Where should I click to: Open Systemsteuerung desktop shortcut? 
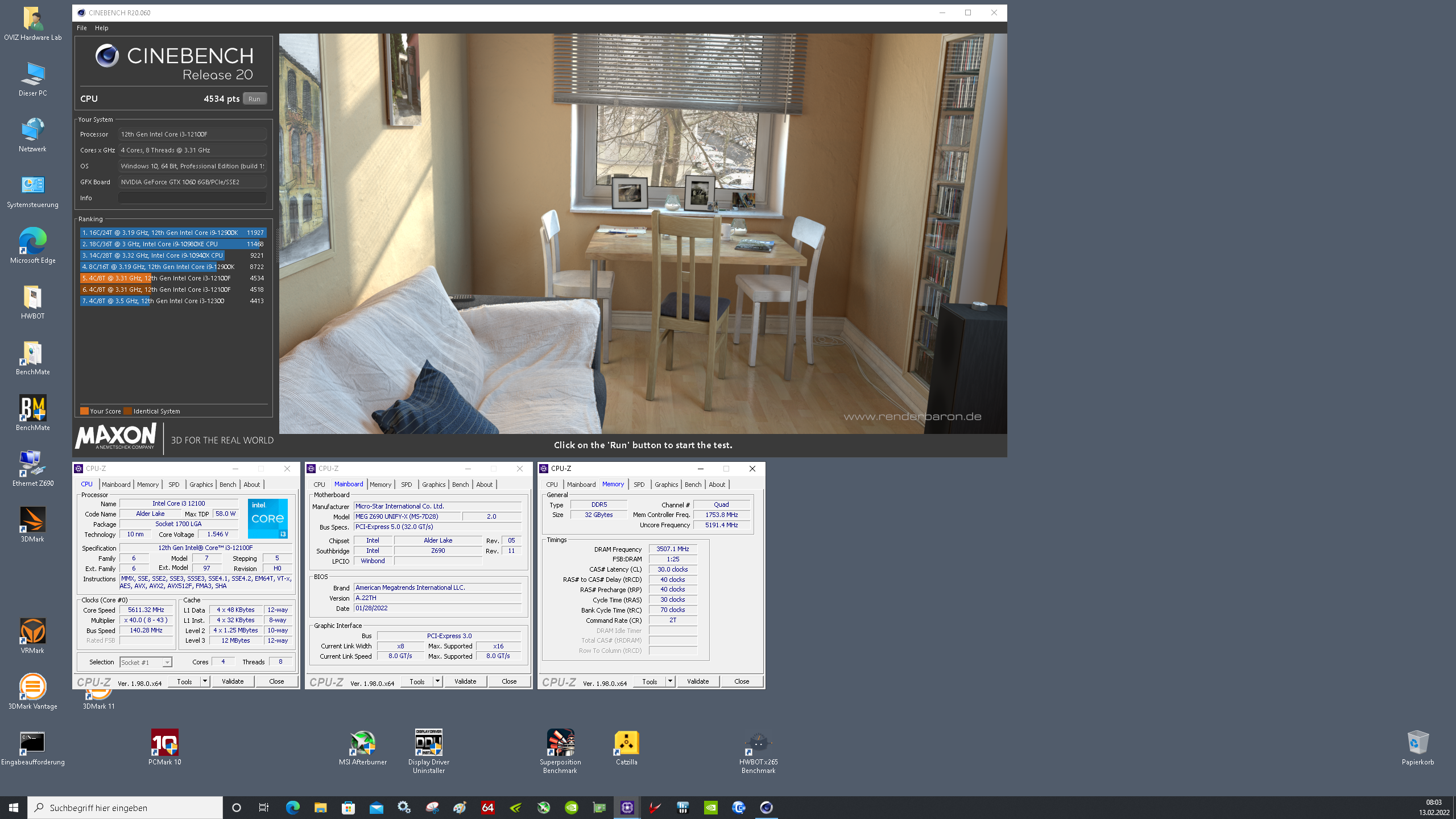point(33,191)
